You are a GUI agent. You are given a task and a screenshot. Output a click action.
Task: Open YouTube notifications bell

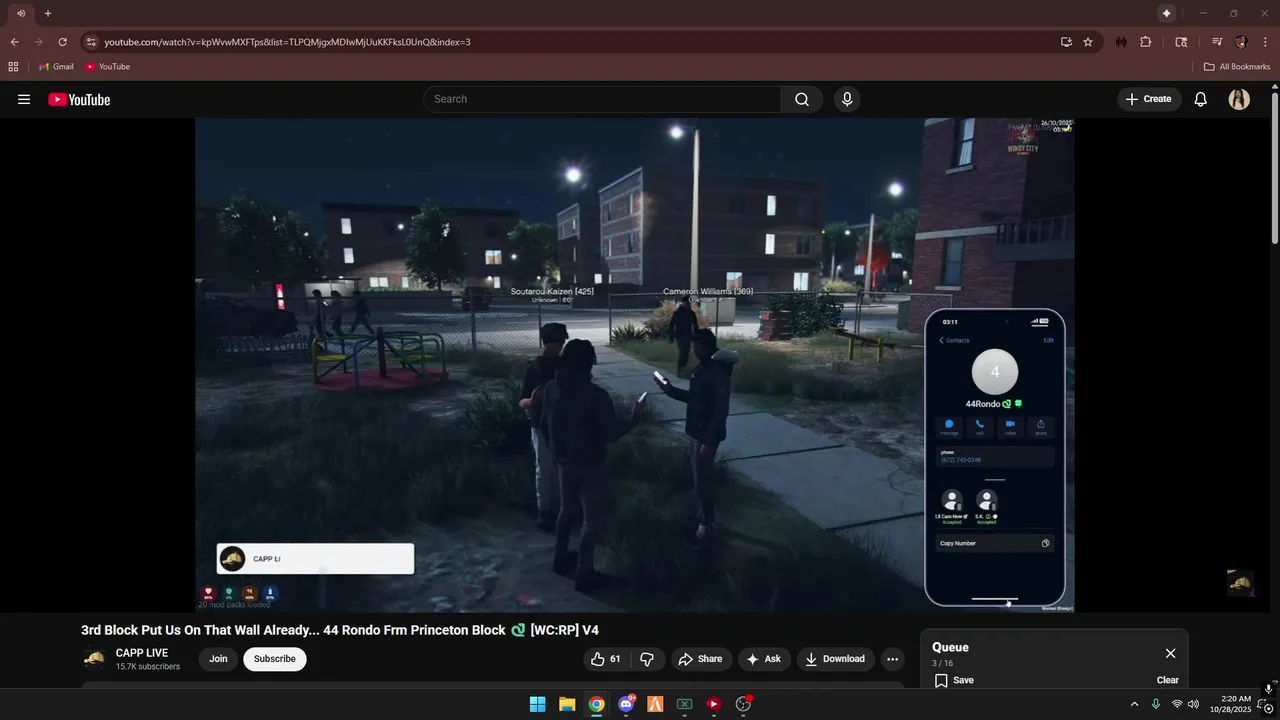click(x=1201, y=99)
